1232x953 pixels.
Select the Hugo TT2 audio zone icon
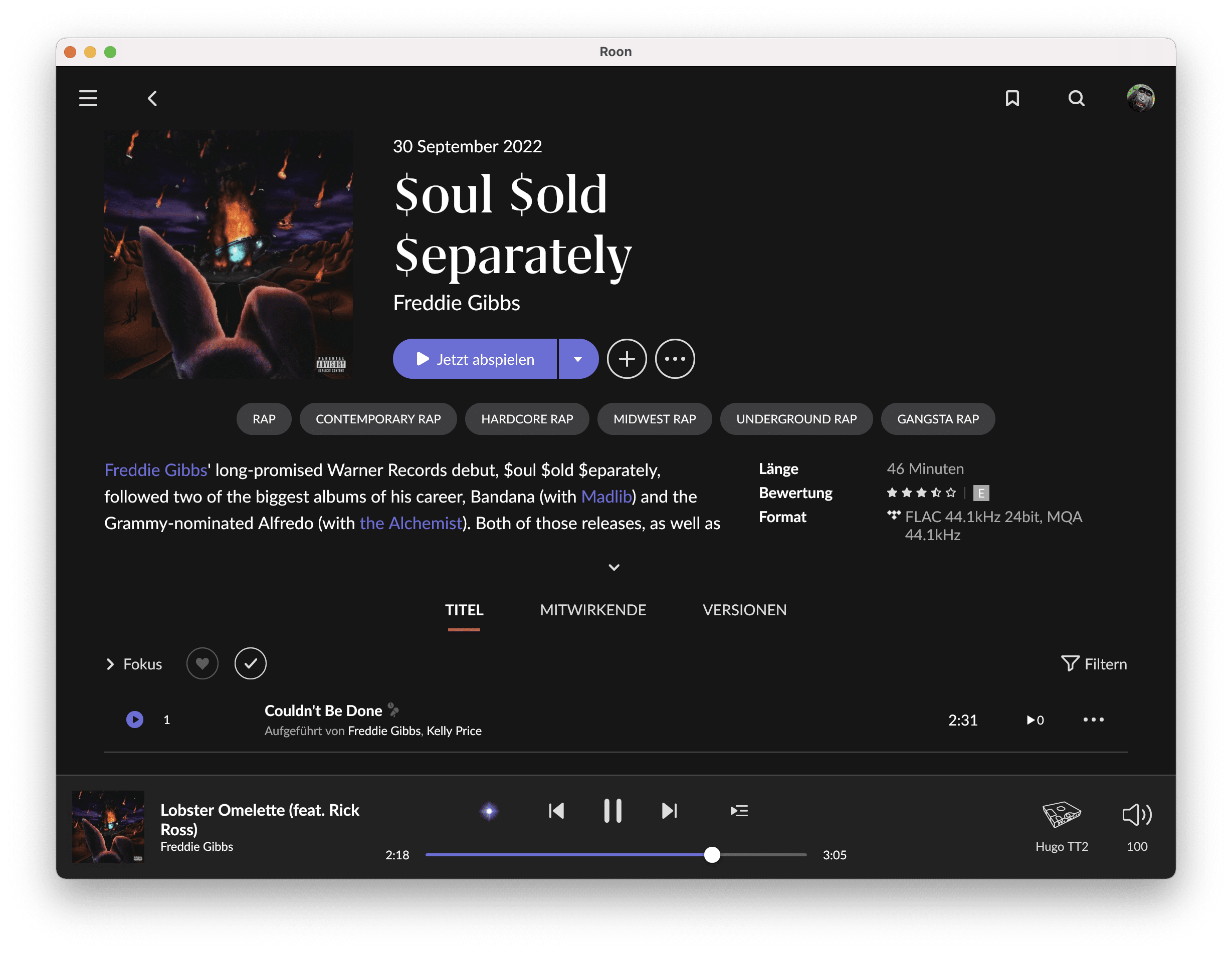(x=1061, y=815)
